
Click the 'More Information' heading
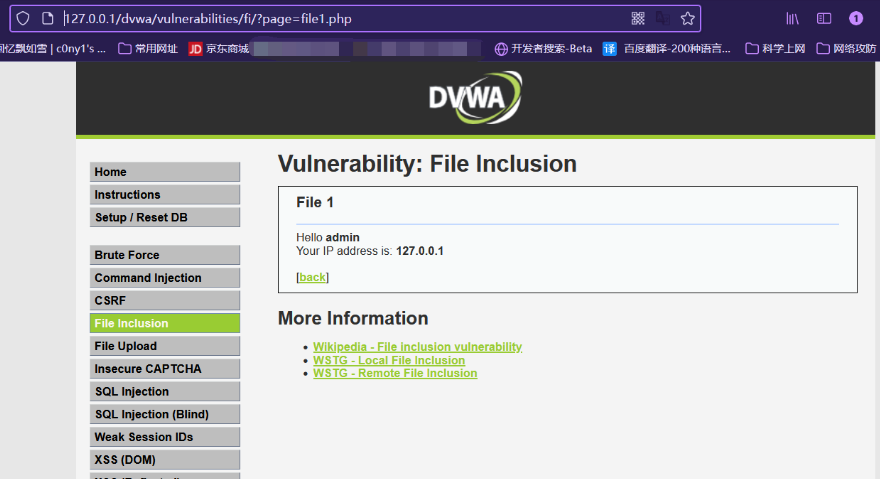click(353, 318)
